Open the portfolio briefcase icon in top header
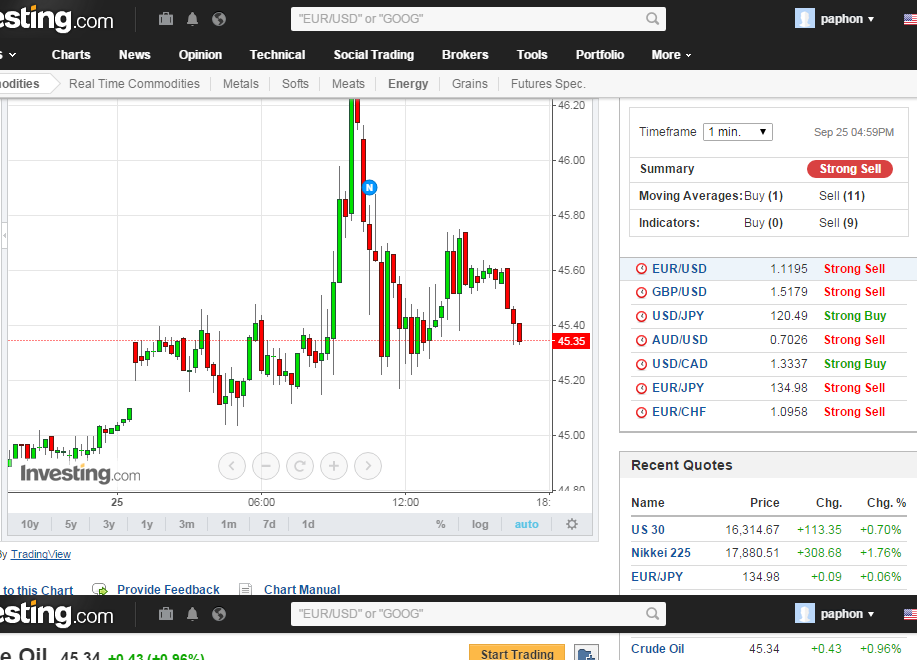This screenshot has height=660, width=917. click(x=166, y=19)
